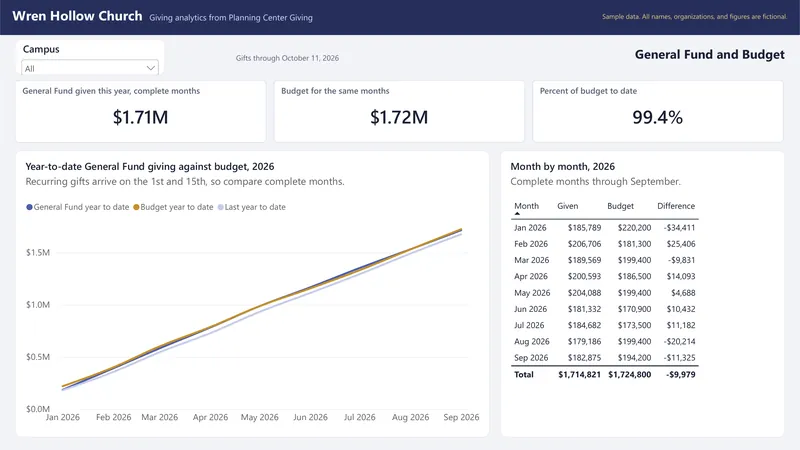The height and width of the screenshot is (450, 800).
Task: Click the $1.5M y-axis label
Action: pyautogui.click(x=38, y=253)
